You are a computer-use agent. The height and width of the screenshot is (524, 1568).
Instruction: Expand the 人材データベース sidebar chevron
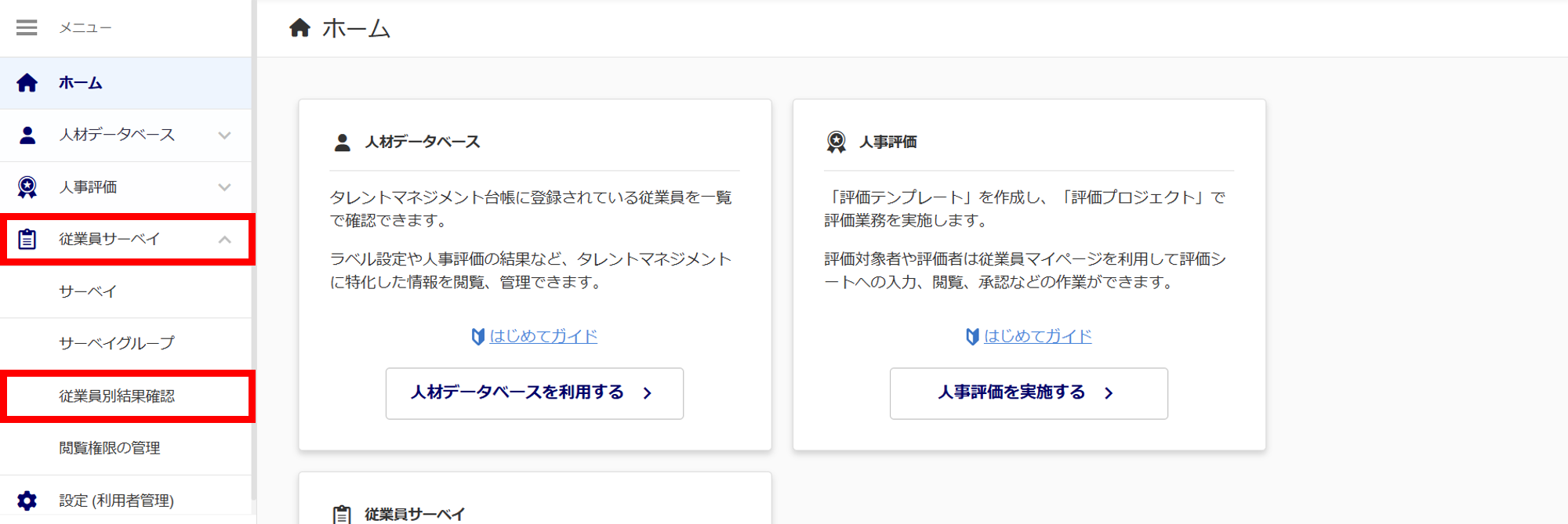coord(225,136)
